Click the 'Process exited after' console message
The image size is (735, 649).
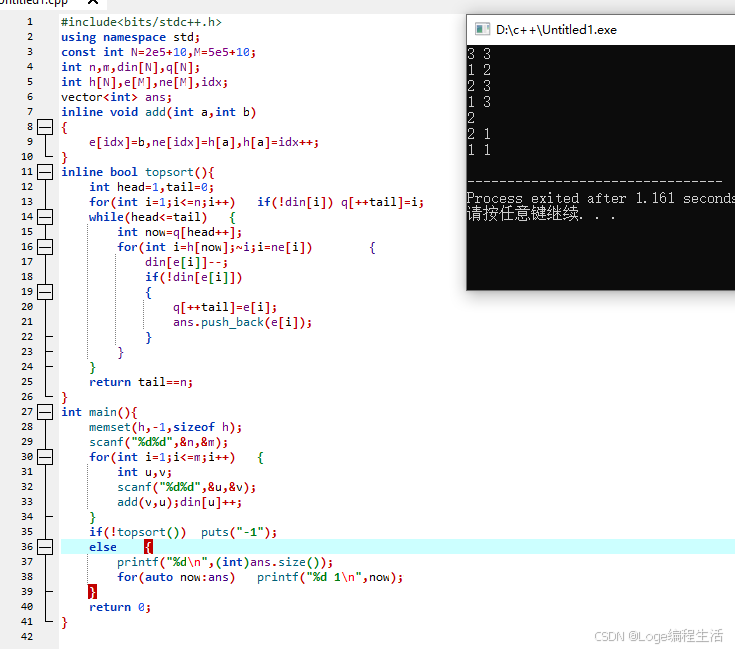[x=600, y=198]
